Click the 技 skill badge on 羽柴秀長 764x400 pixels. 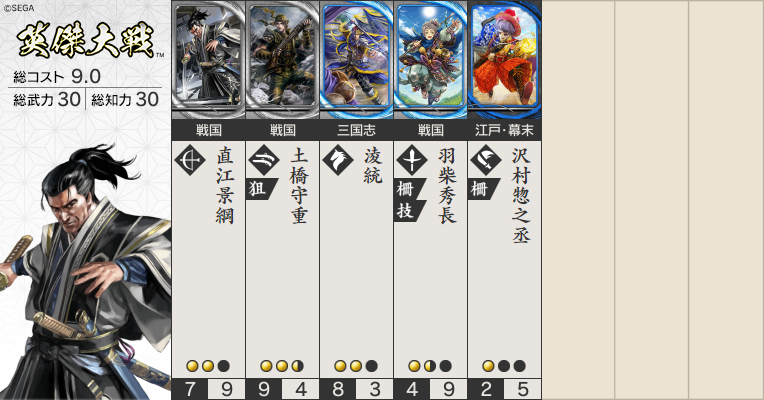click(x=408, y=210)
